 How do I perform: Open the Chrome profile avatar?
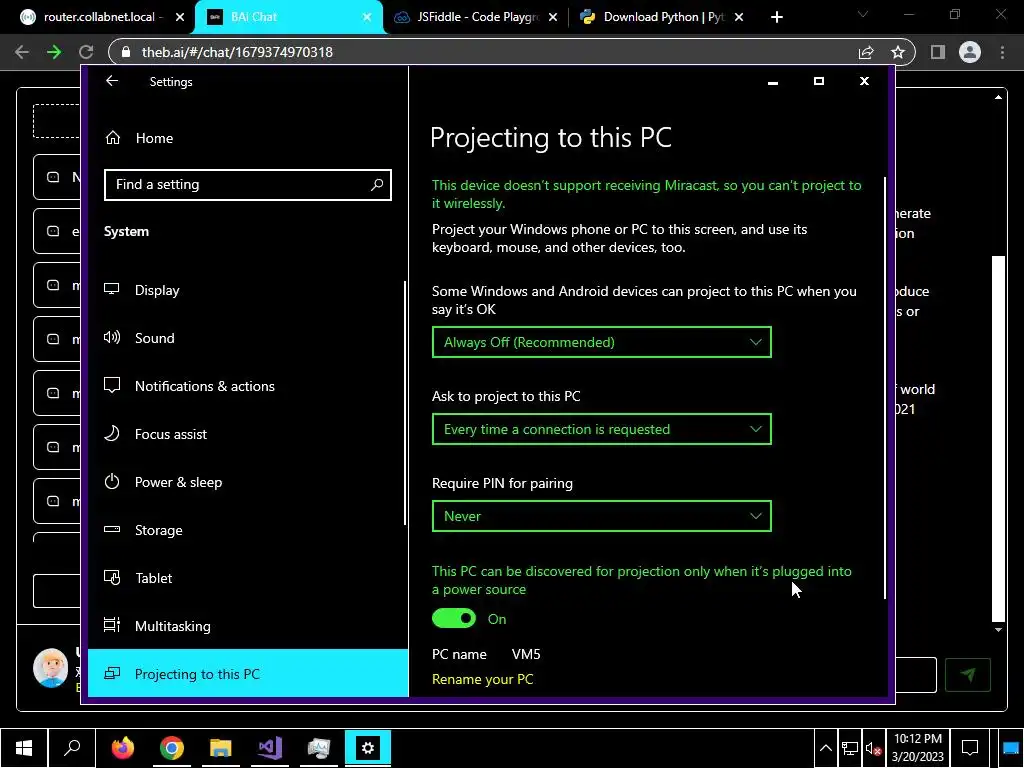coord(970,52)
